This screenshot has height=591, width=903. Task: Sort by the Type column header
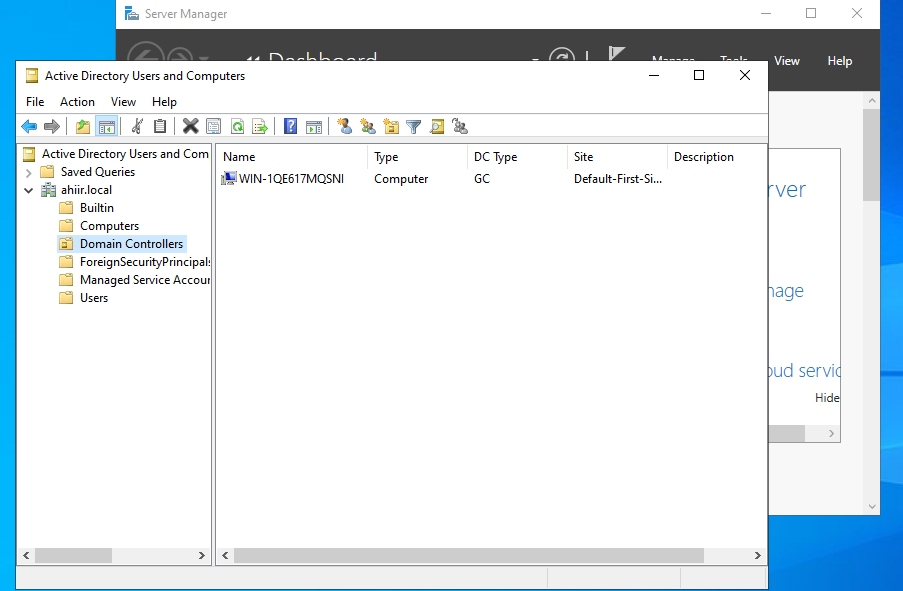(418, 157)
